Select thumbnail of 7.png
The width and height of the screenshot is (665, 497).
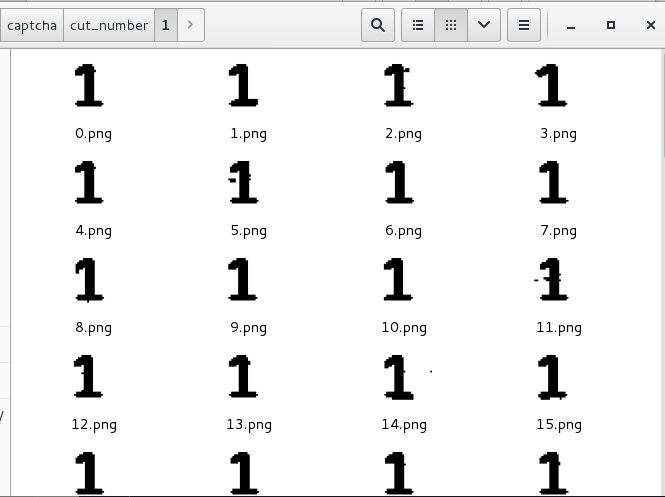tap(553, 182)
